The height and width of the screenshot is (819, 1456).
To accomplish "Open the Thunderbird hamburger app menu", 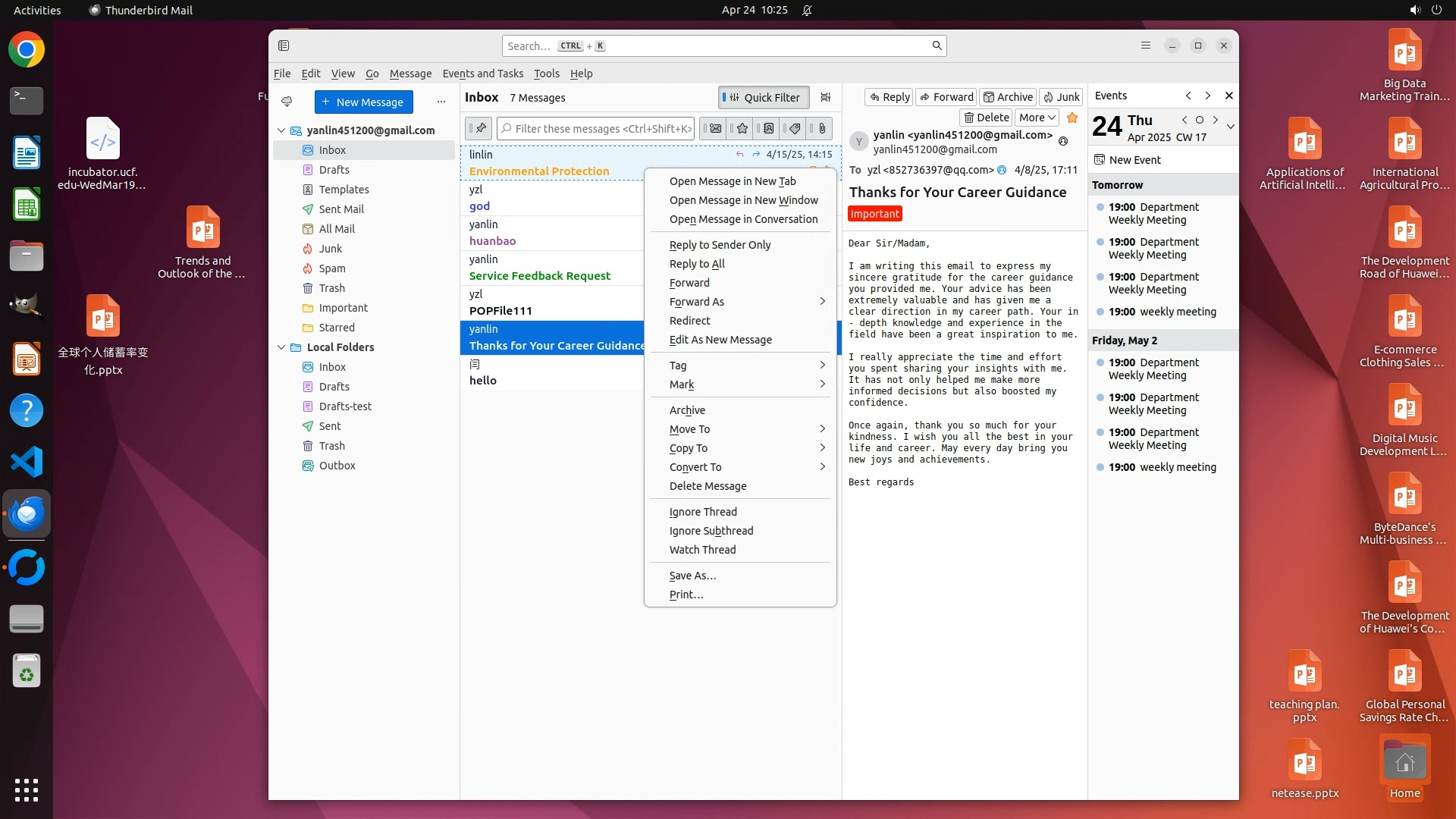I will coord(1146,45).
